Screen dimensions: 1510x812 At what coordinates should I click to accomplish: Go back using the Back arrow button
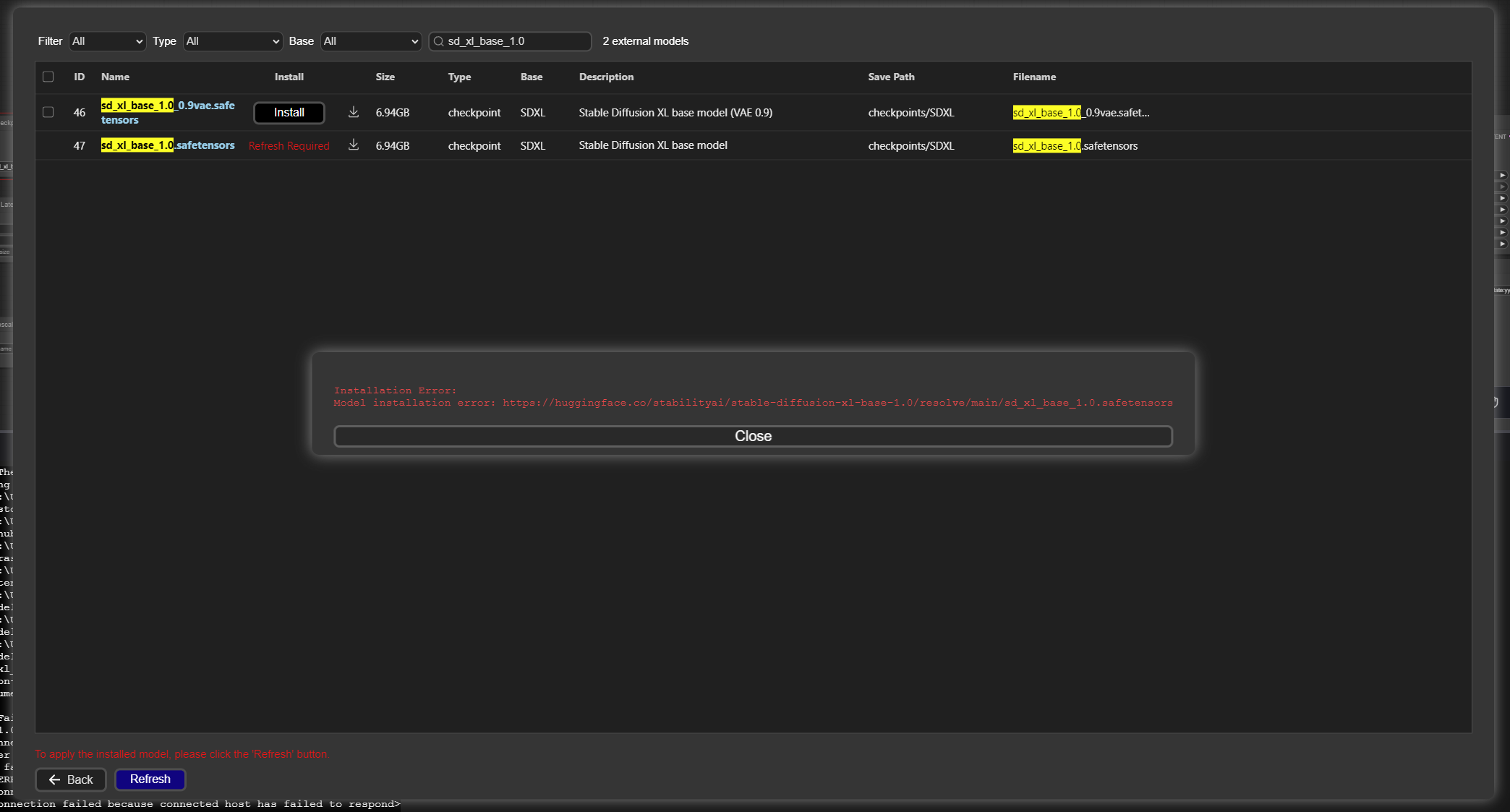pos(71,779)
